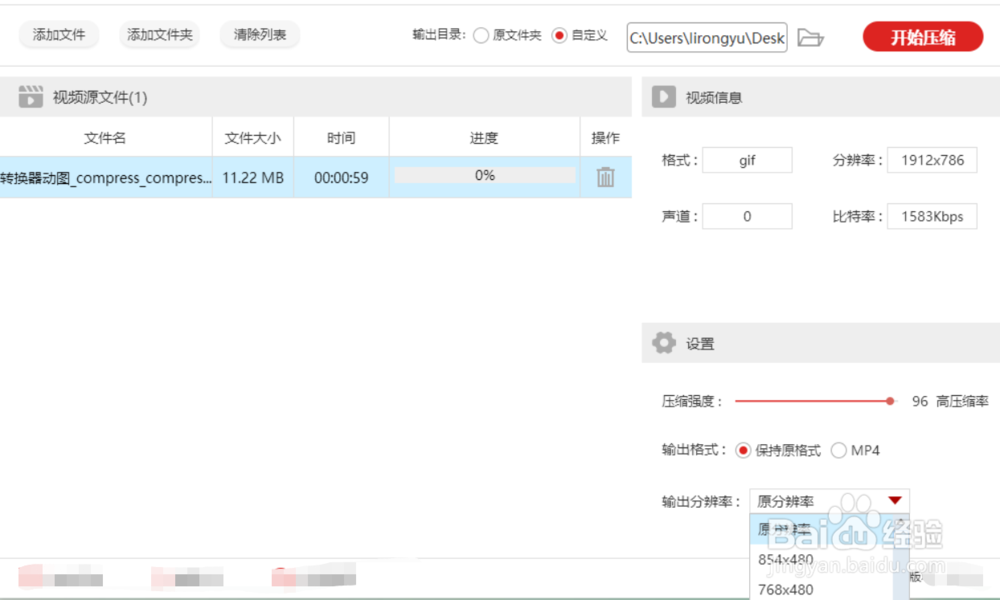The image size is (1000, 600).
Task: Expand the 输出分辨率 dropdown
Action: tap(897, 502)
